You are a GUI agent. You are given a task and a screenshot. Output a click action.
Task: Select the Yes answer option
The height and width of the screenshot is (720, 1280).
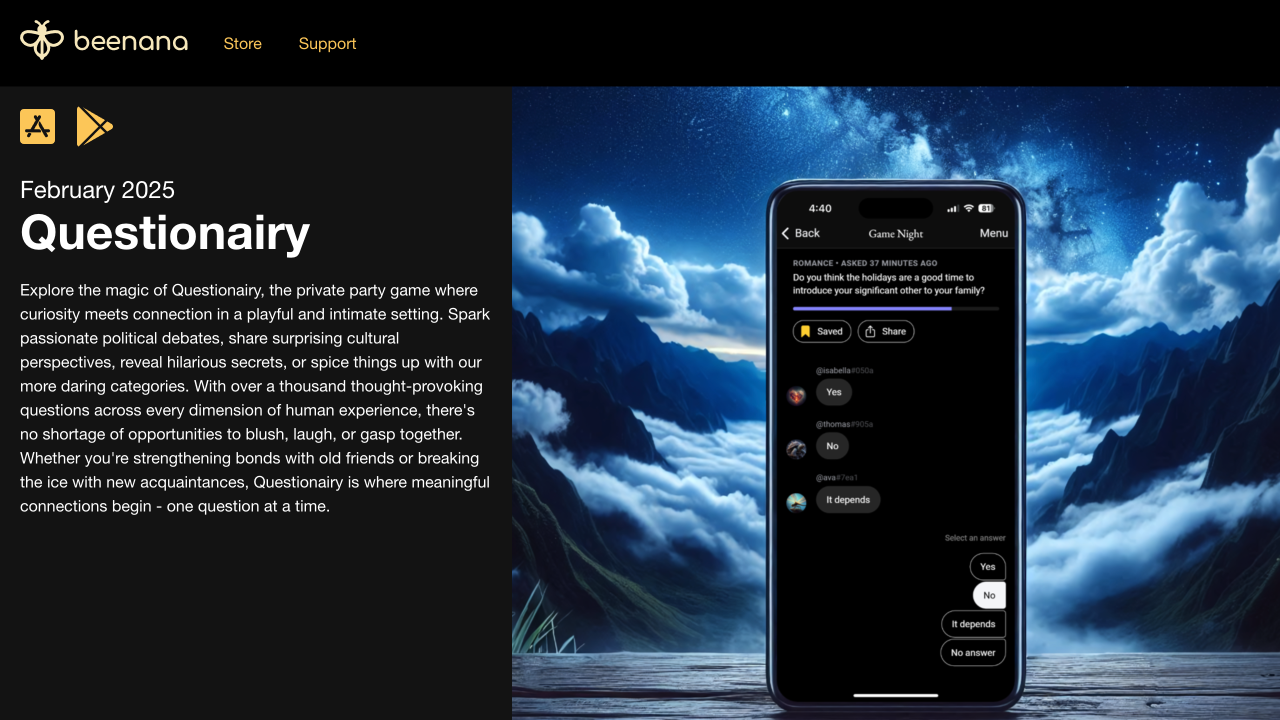pos(987,566)
